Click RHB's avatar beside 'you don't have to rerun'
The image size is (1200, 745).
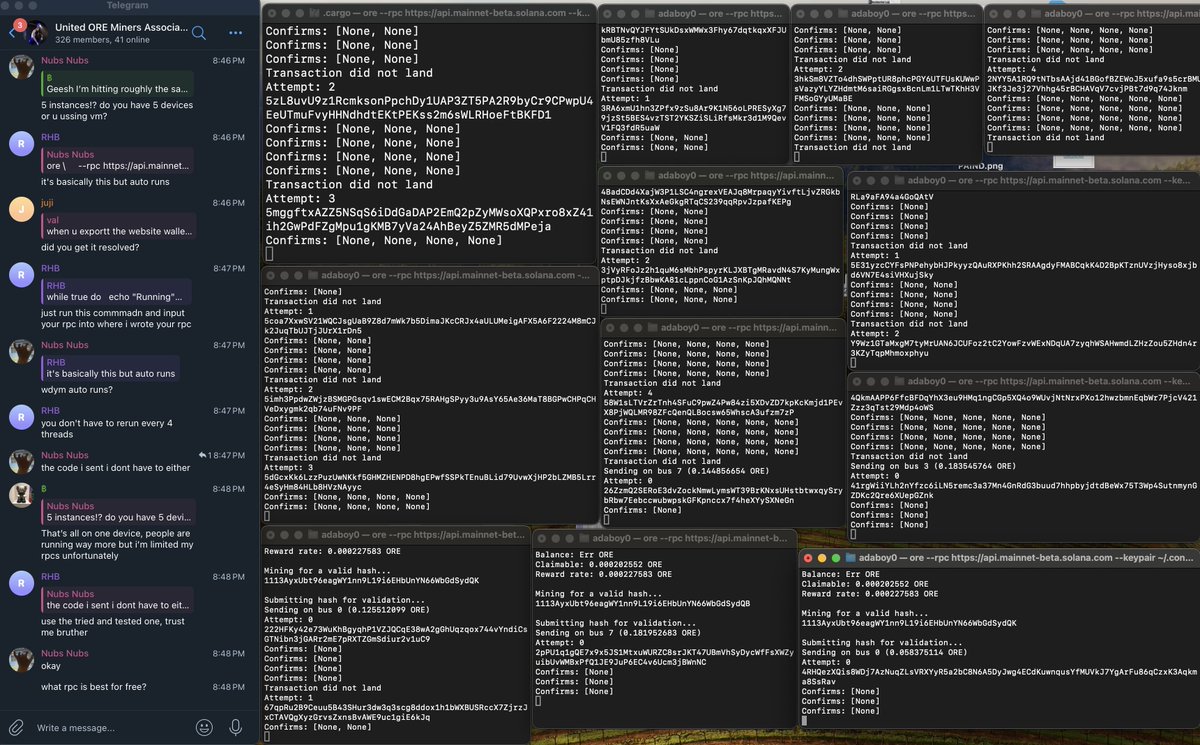click(20, 417)
